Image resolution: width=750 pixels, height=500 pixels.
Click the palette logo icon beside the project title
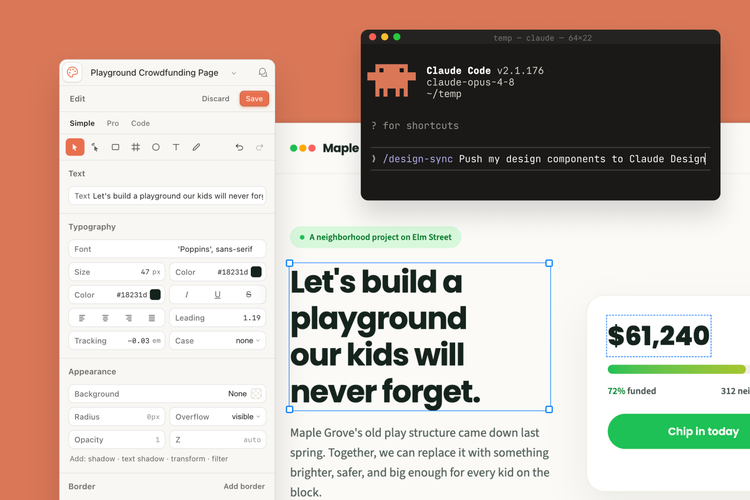click(x=73, y=72)
